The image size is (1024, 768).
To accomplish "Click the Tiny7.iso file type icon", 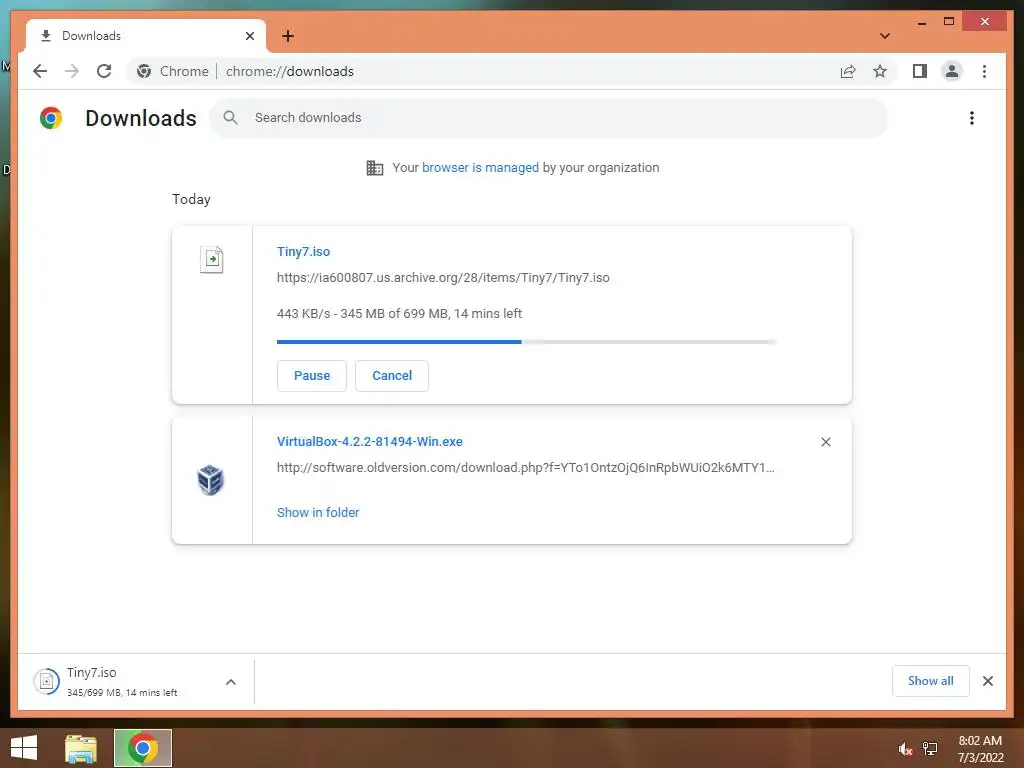I will (212, 259).
